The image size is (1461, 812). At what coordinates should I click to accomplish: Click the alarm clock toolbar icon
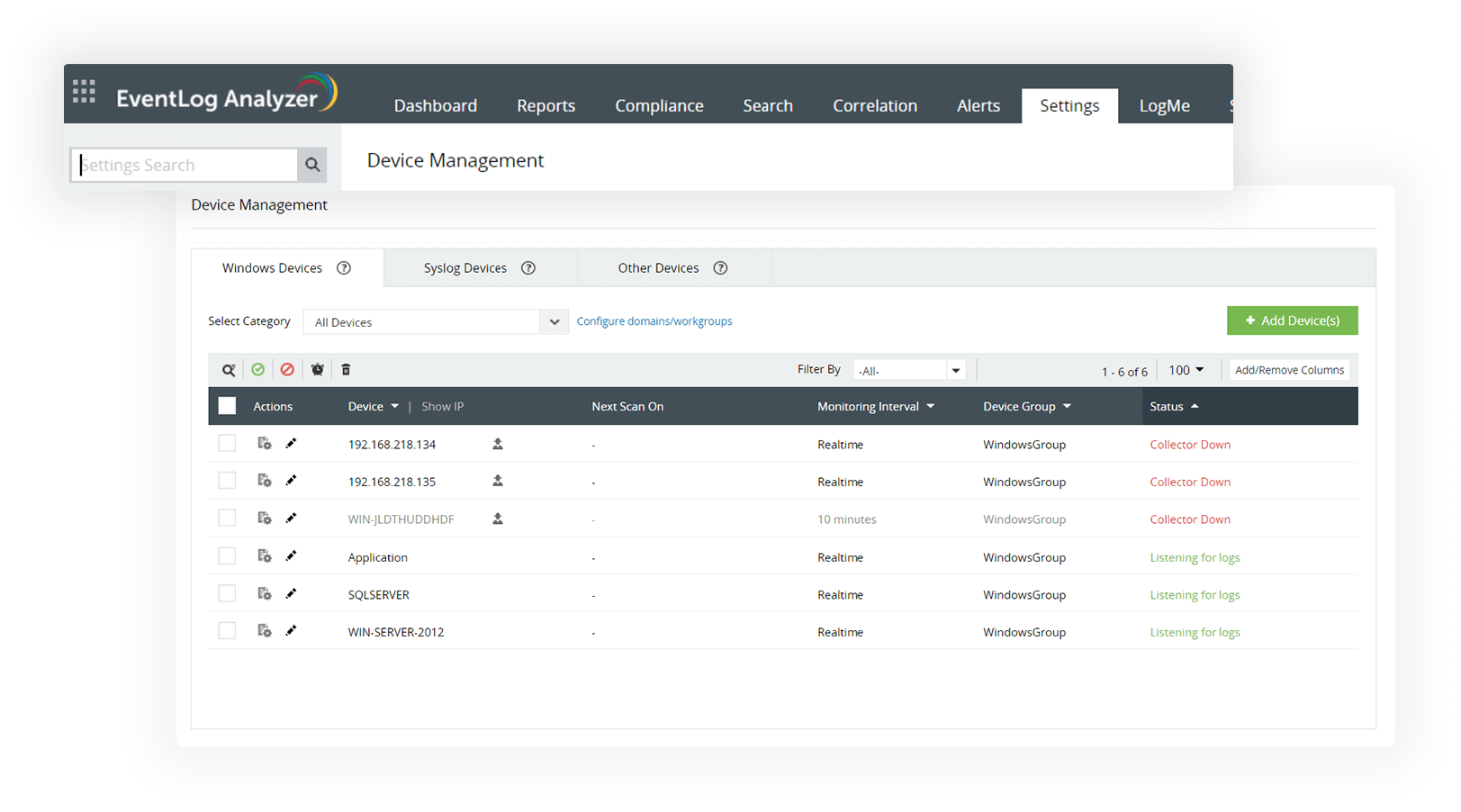pos(317,370)
